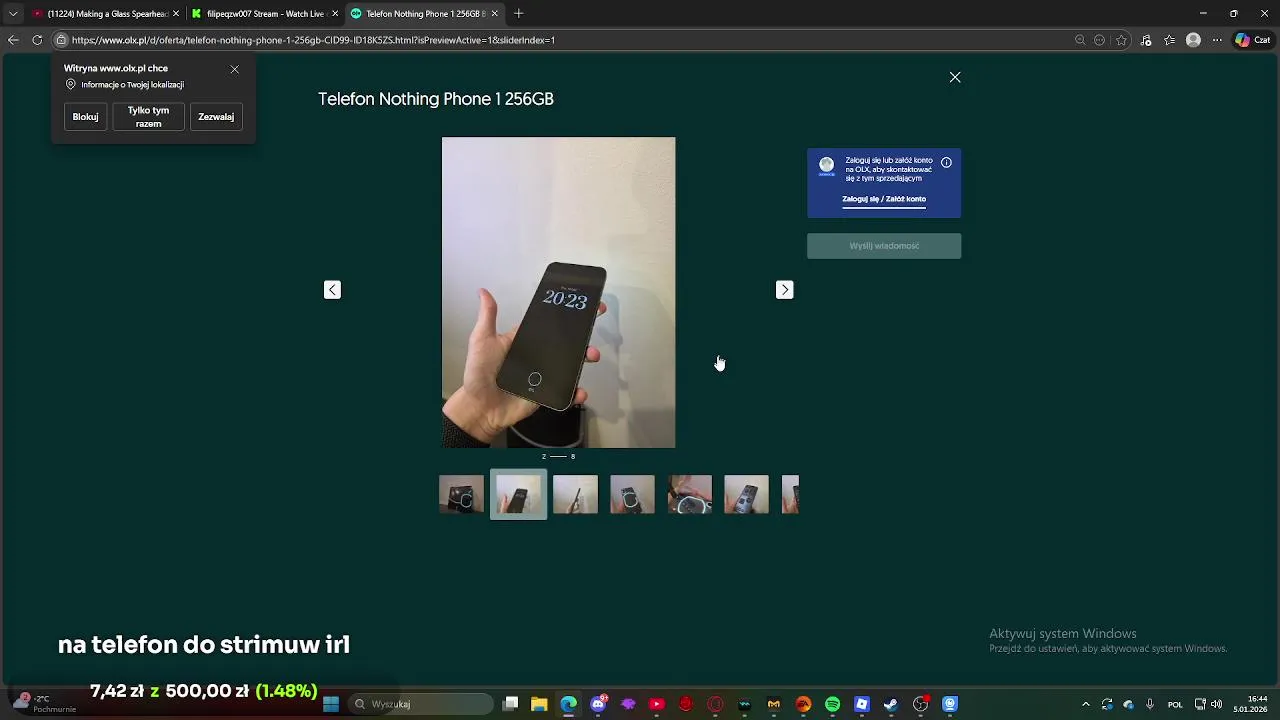
Task: Open a new browser tab
Action: [x=518, y=14]
